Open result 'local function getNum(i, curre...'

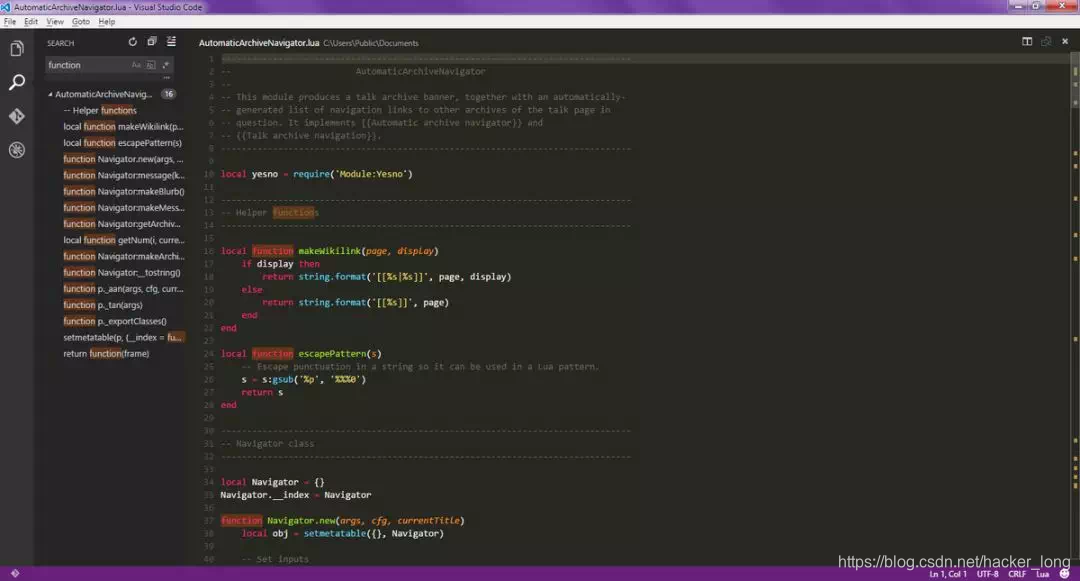point(124,240)
